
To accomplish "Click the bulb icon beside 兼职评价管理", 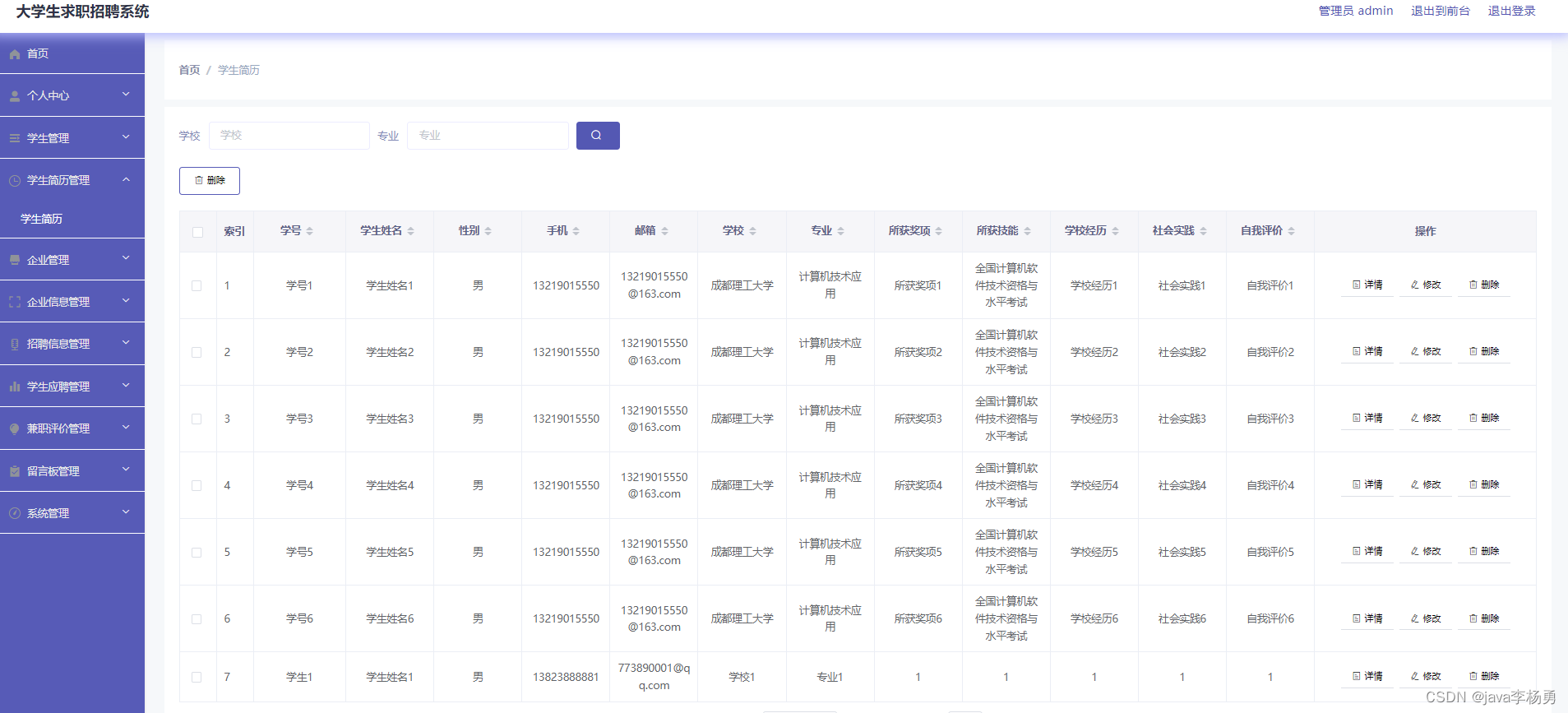I will pos(15,428).
